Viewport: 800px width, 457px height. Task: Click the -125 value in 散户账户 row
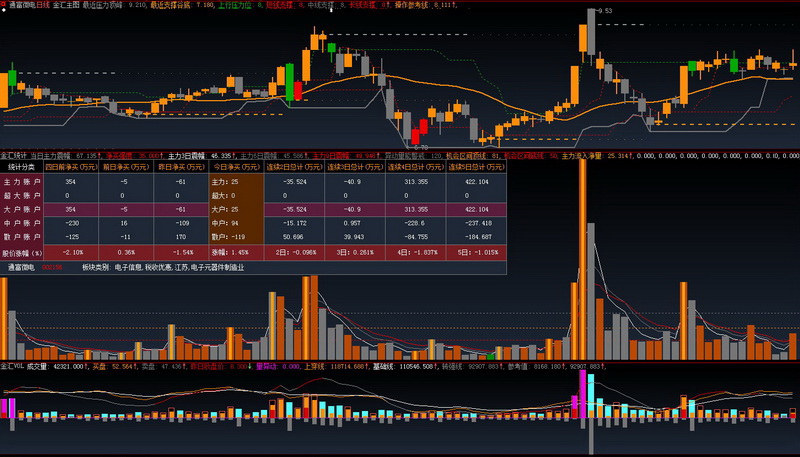tap(71, 237)
